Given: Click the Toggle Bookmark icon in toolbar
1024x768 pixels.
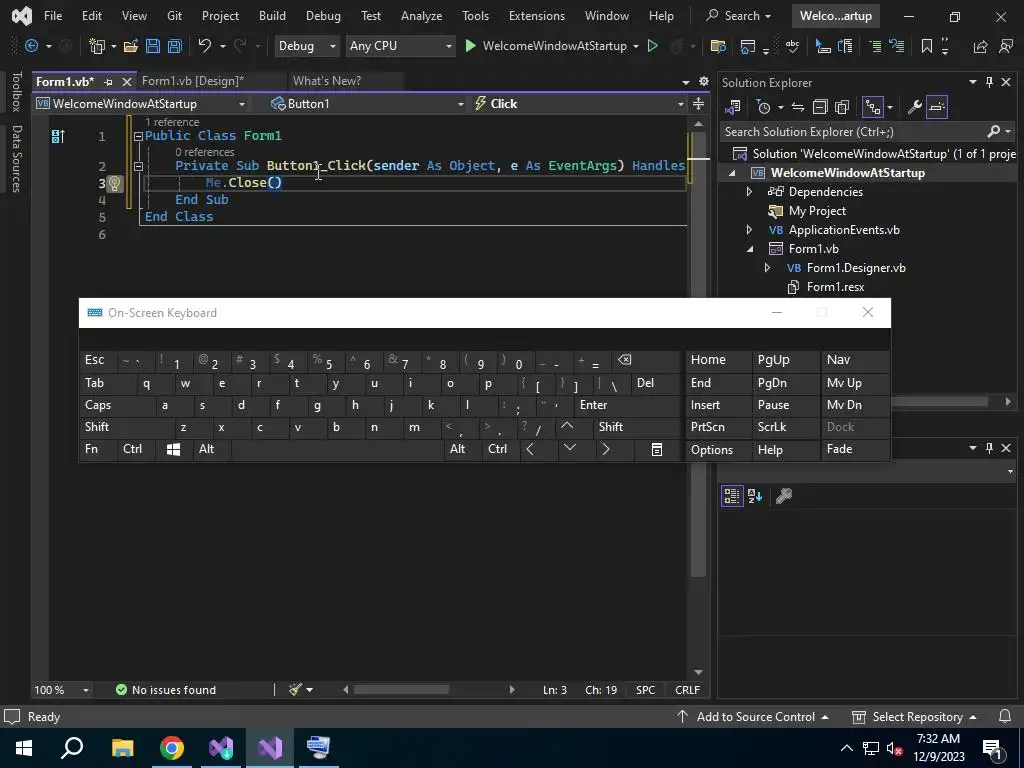Looking at the screenshot, I should coord(926,46).
